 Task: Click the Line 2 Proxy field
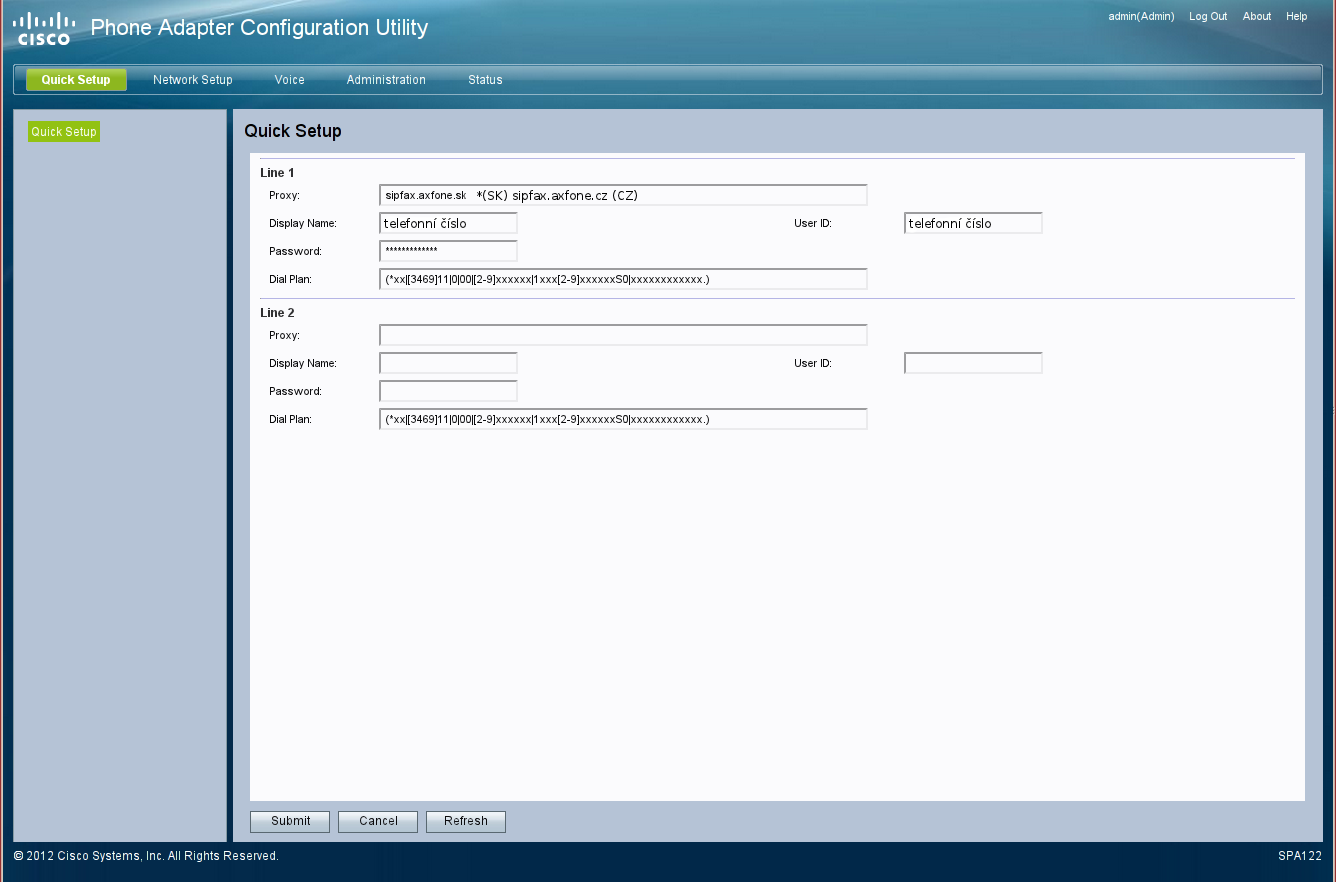[x=623, y=335]
